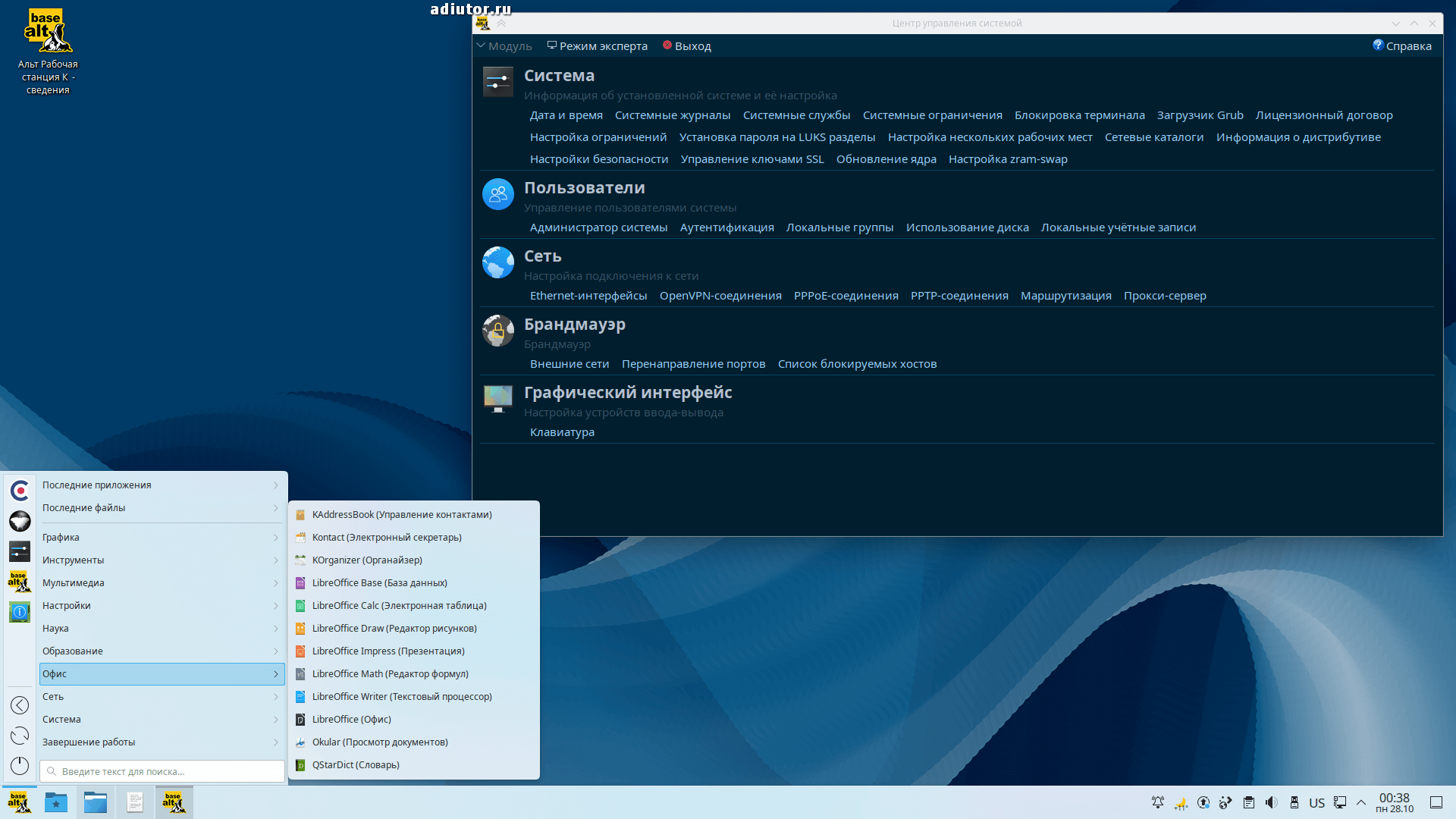Screen dimensions: 1456x819
Task: Click the Выход button in control center
Action: point(686,45)
